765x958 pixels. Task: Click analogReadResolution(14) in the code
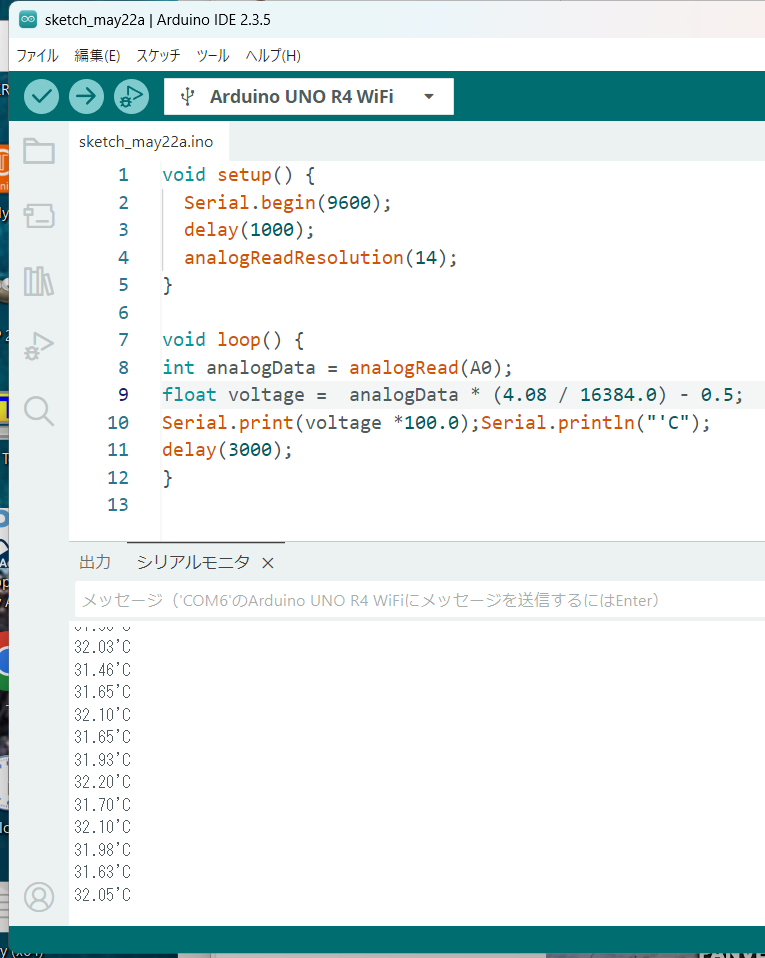pos(320,257)
